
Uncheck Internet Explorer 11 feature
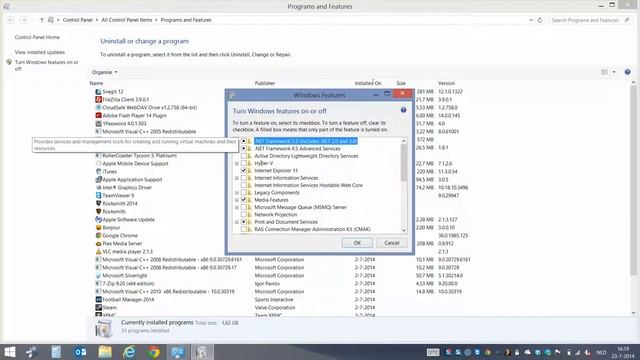(244, 171)
